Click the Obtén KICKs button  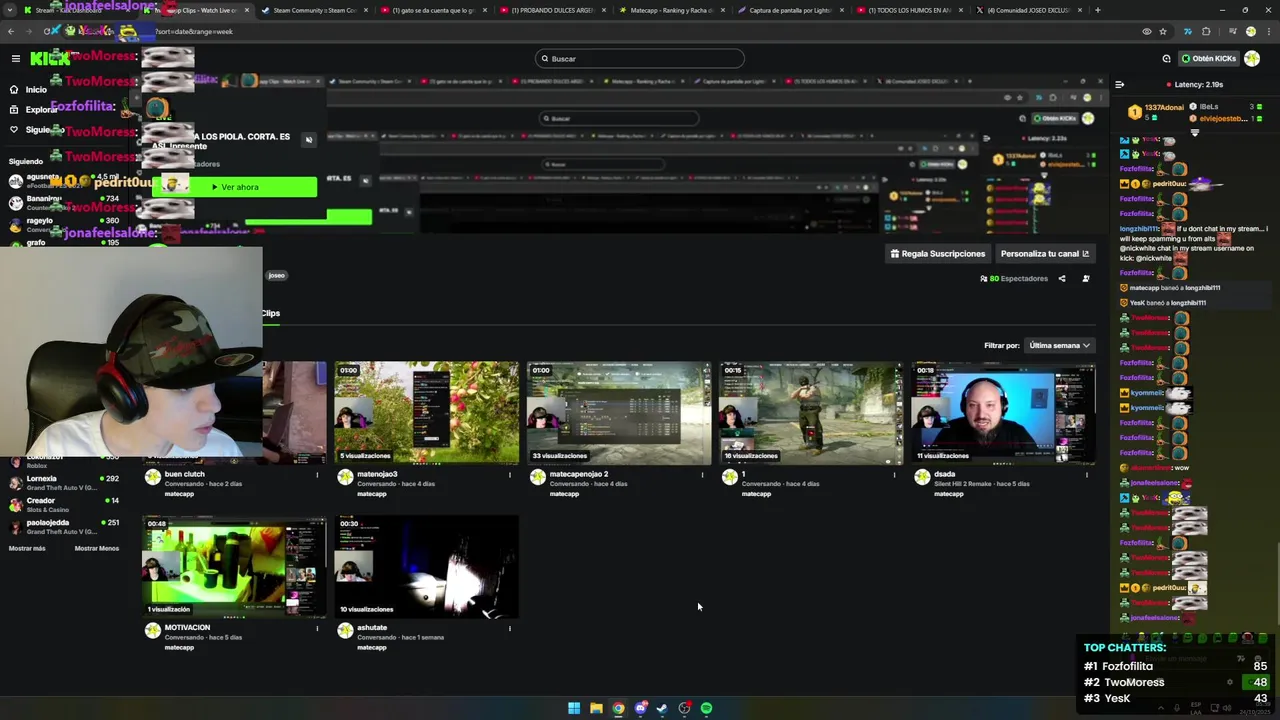(1209, 59)
